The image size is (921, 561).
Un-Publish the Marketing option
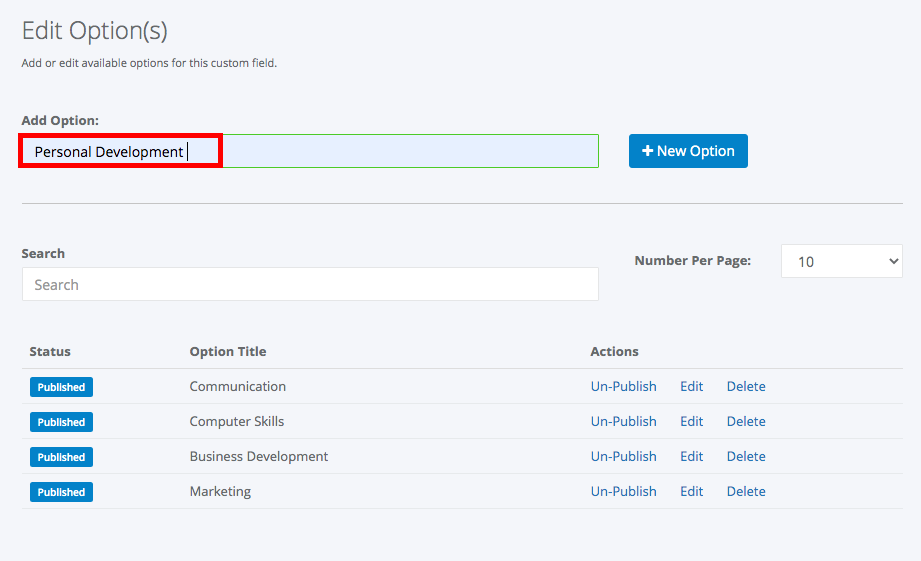(623, 492)
